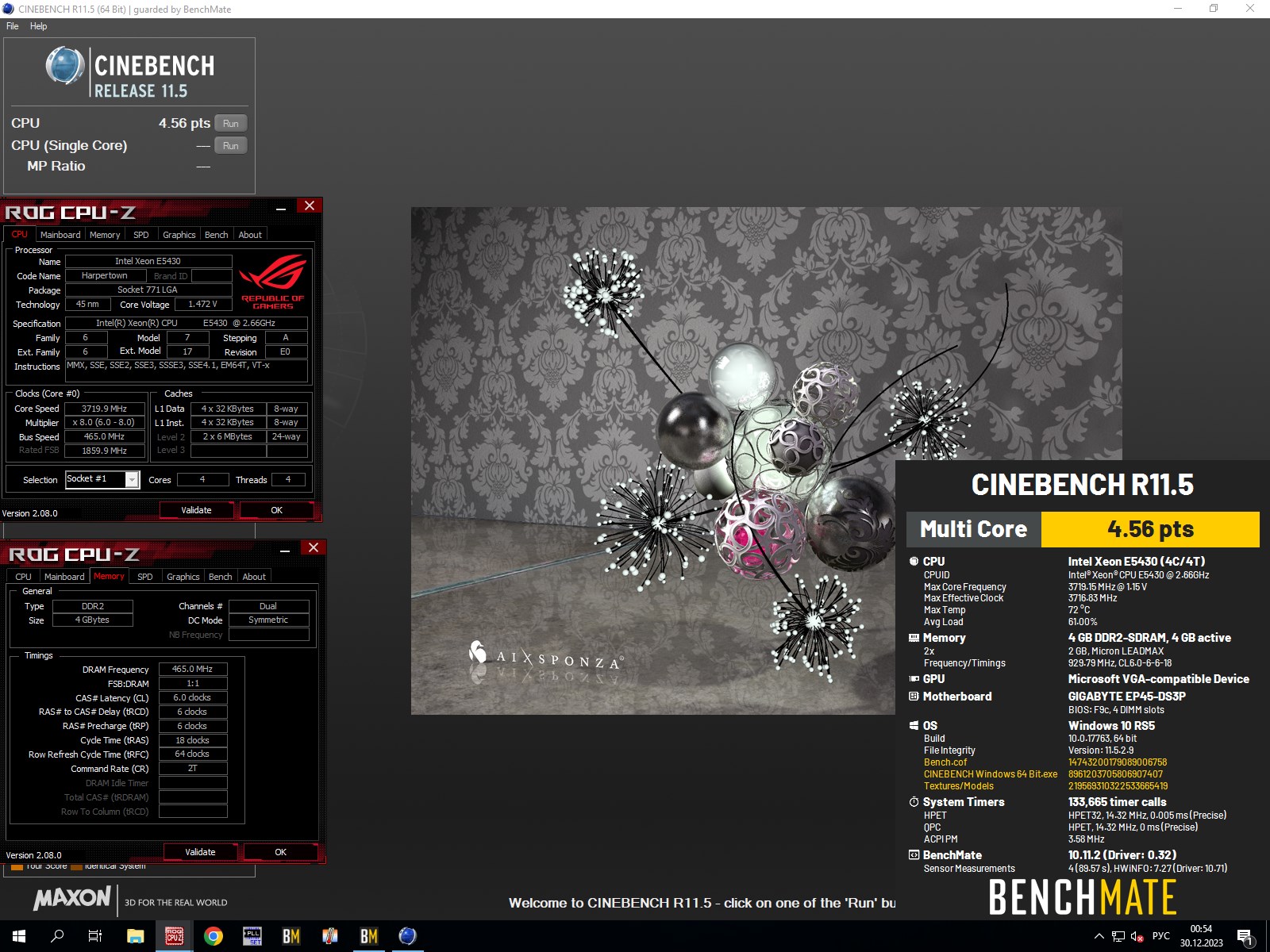Click Validate in the lower CPU-Z window
Screen dimensions: 1270x952
pyautogui.click(x=200, y=852)
